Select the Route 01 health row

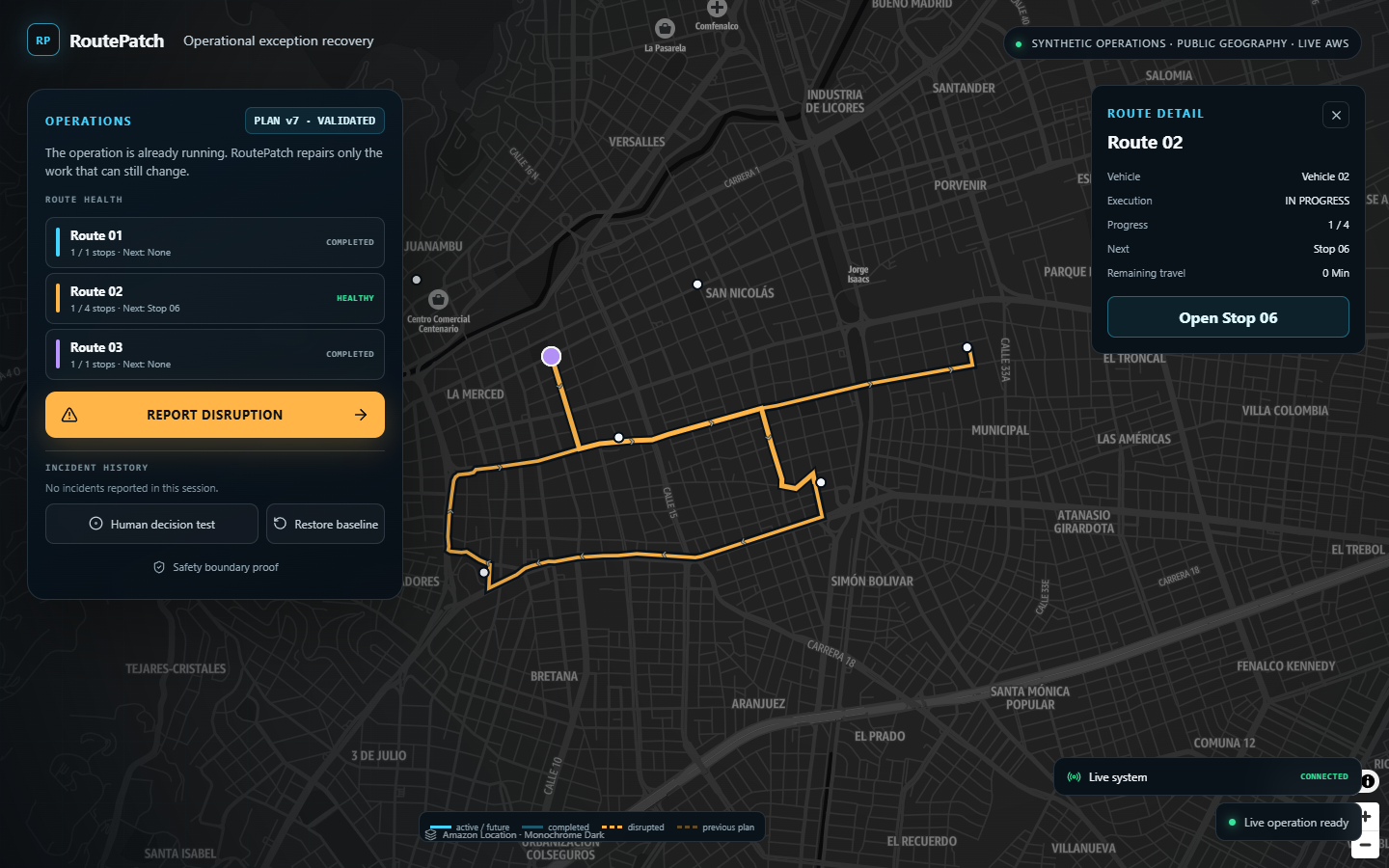(215, 243)
